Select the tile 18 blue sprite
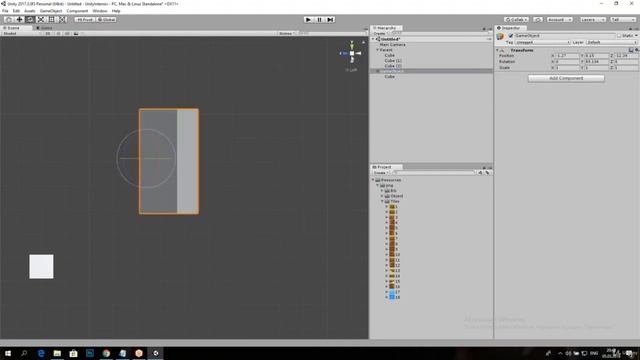The image size is (640, 360). (x=392, y=297)
